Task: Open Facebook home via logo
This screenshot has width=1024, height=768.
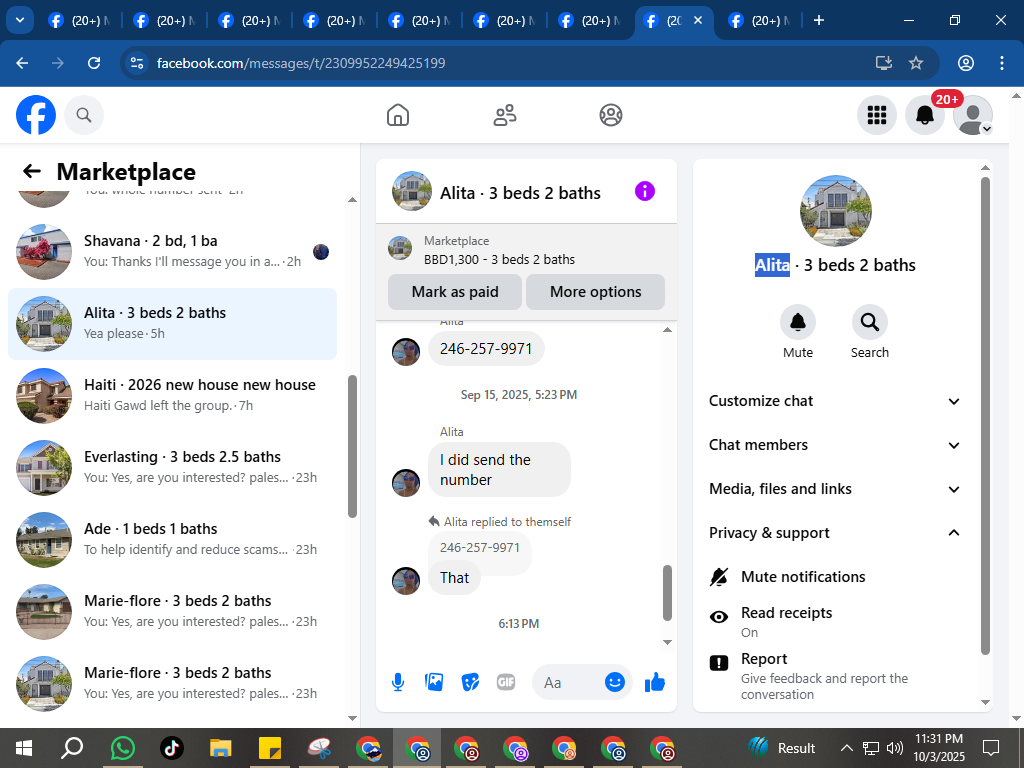Action: point(36,115)
